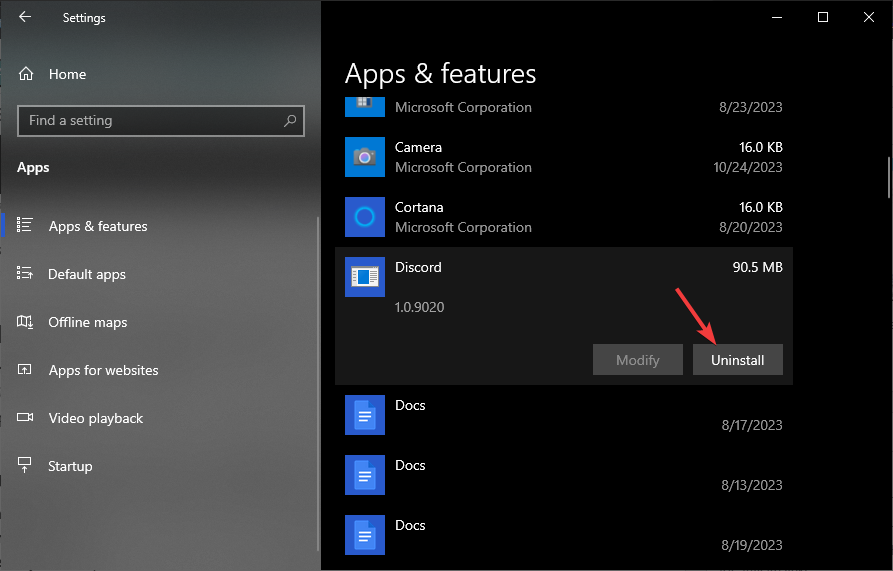Select Docs entry dated 8/17/2023

point(564,415)
